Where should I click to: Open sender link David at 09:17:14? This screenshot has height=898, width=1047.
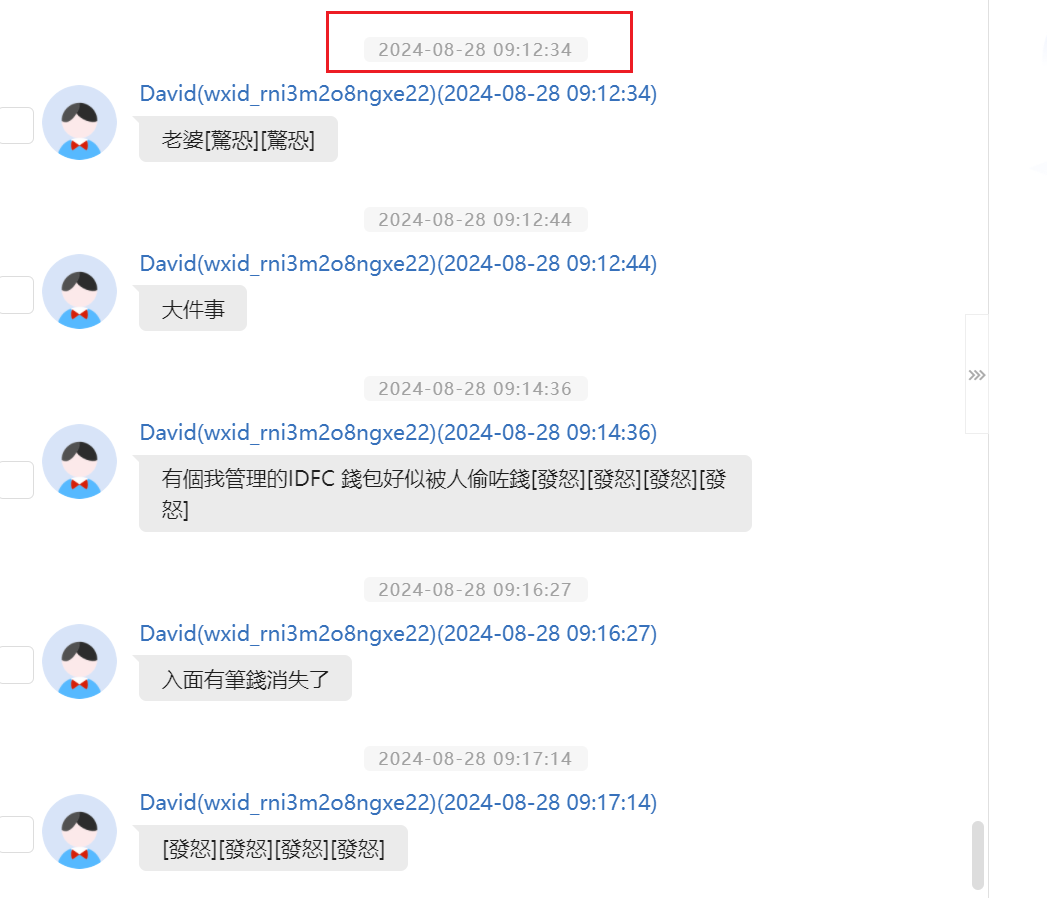click(398, 803)
